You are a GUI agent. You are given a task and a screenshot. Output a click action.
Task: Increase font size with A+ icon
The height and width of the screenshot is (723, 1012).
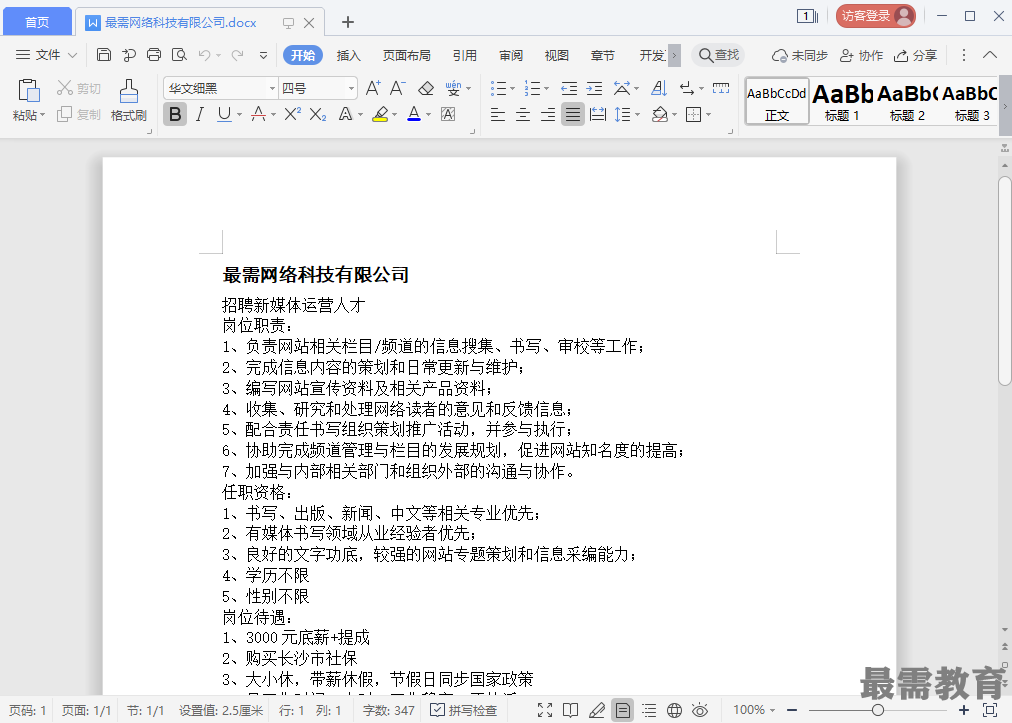coord(373,88)
